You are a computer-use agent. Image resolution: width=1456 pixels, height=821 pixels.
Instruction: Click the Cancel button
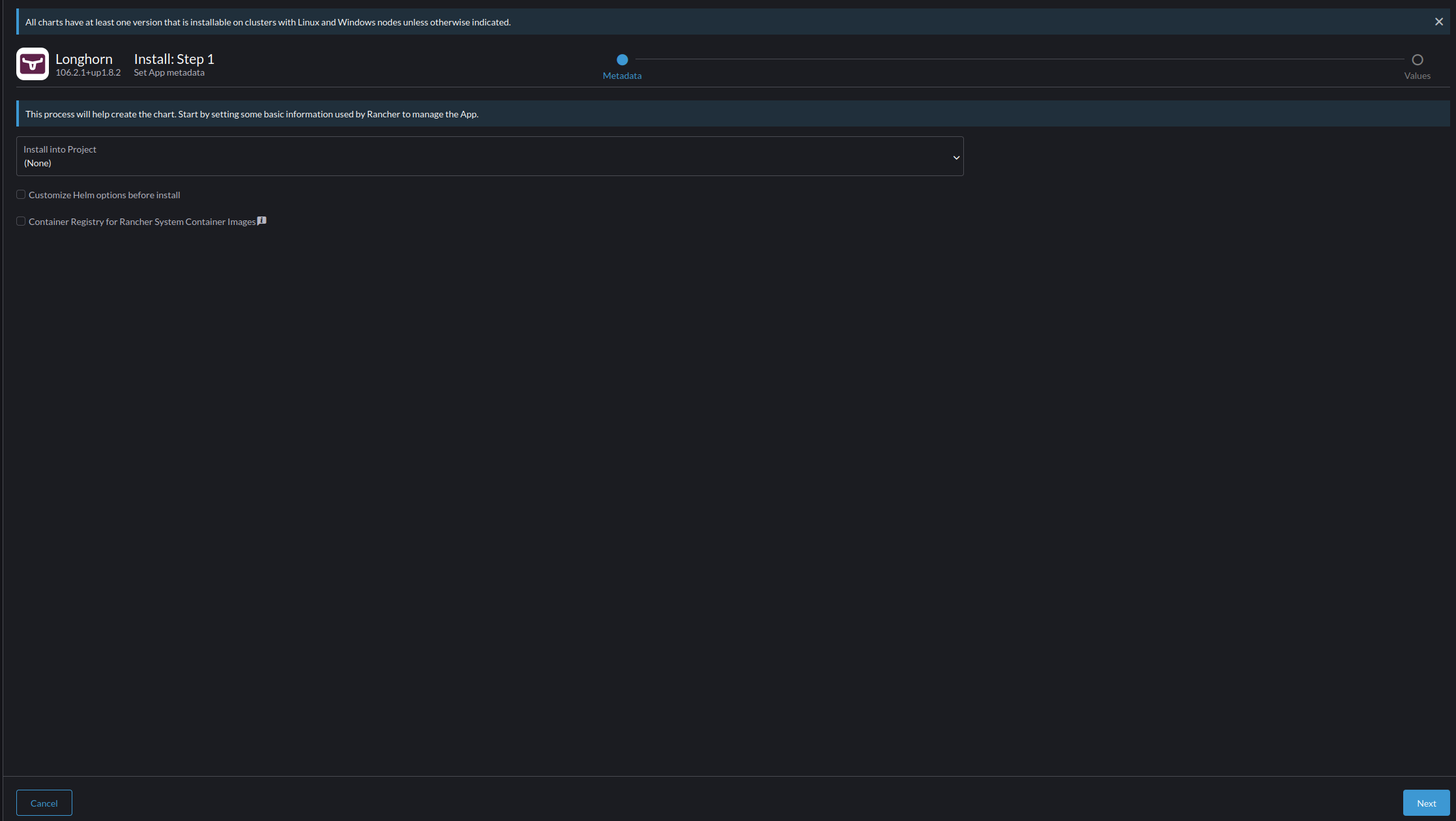click(44, 803)
